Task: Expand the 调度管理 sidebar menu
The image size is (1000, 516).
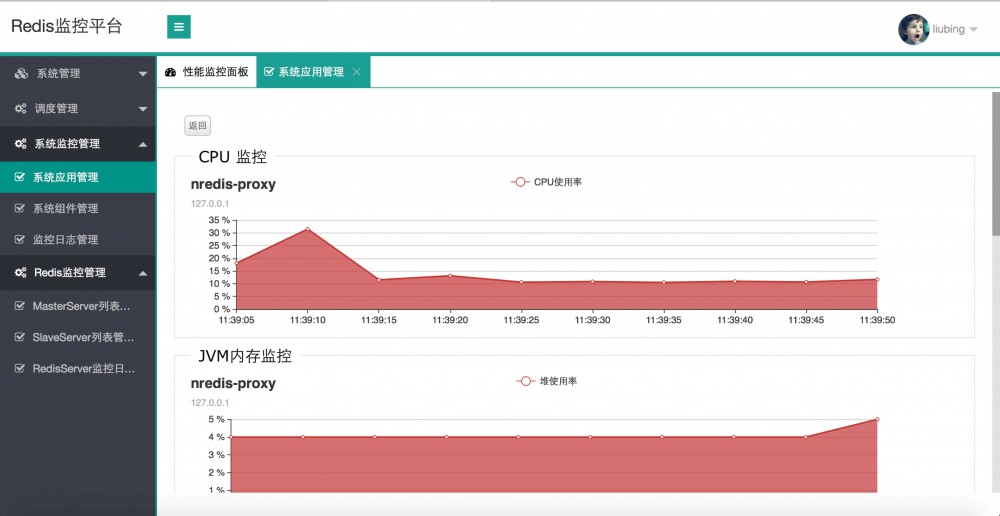Action: (x=78, y=108)
